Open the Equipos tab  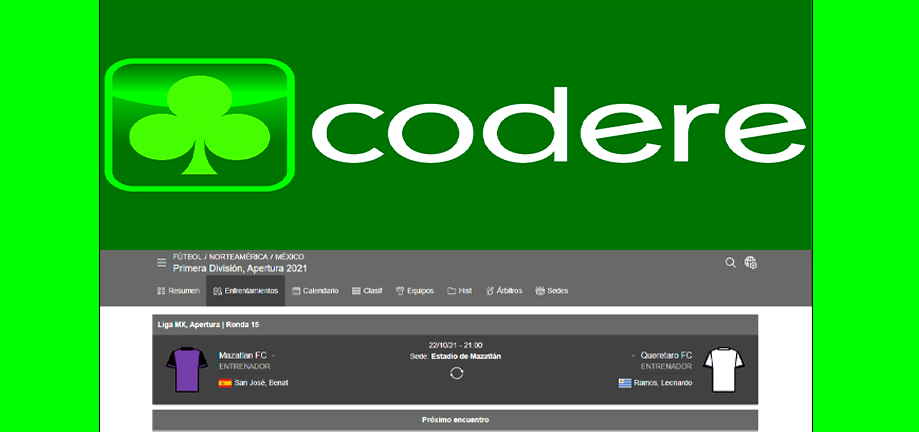click(x=415, y=291)
